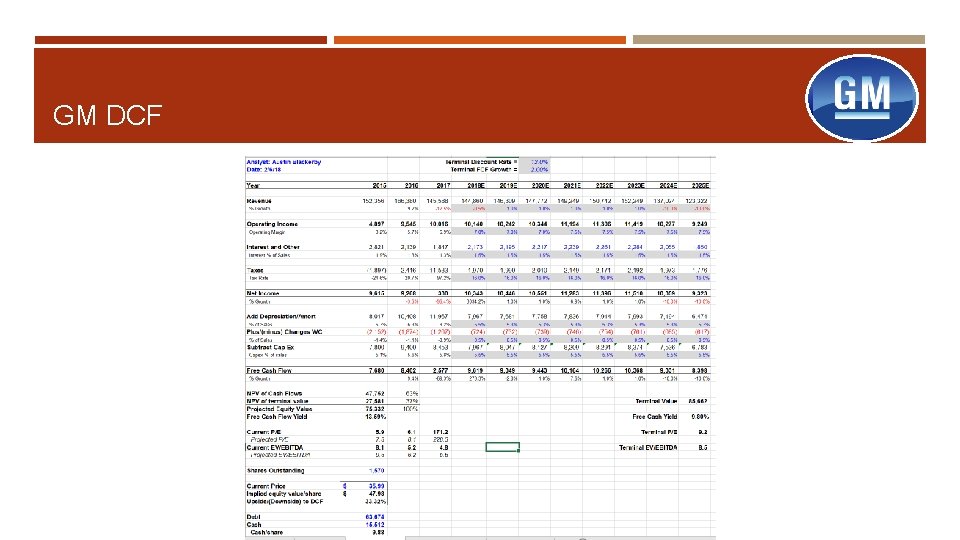960x540 pixels.
Task: Select the Projected Equity Value label
Action: (279, 409)
